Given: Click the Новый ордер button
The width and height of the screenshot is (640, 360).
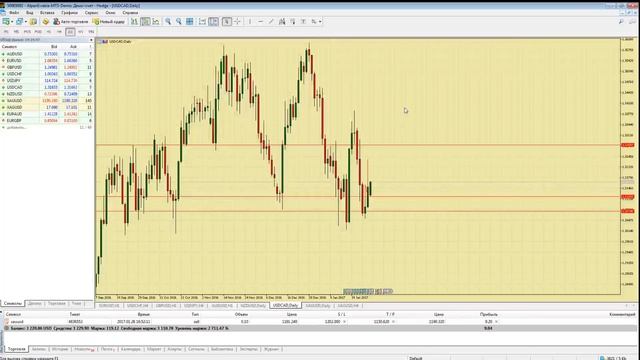Looking at the screenshot, I should (x=109, y=21).
